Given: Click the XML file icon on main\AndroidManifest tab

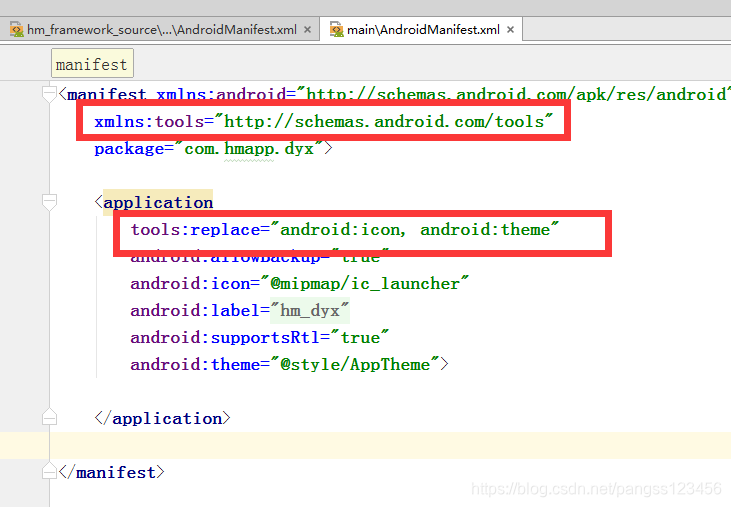Looking at the screenshot, I should click(336, 30).
